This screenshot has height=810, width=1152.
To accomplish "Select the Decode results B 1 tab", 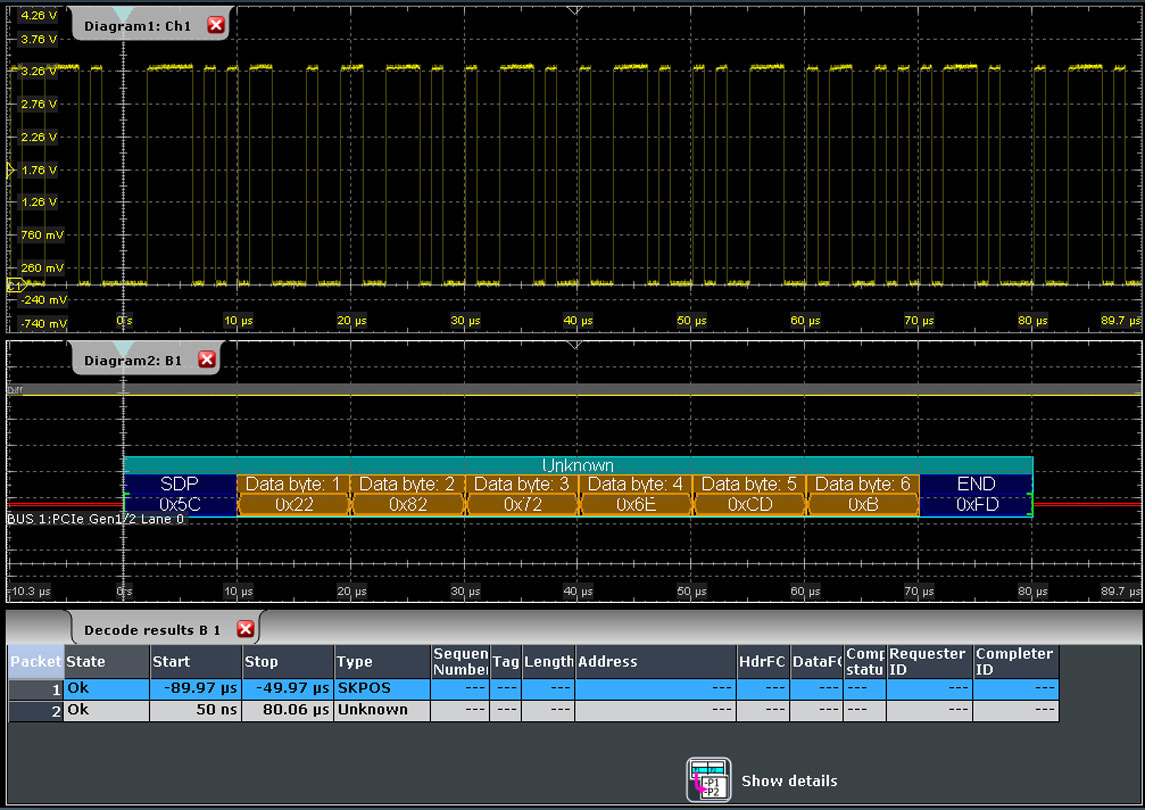I will [152, 630].
